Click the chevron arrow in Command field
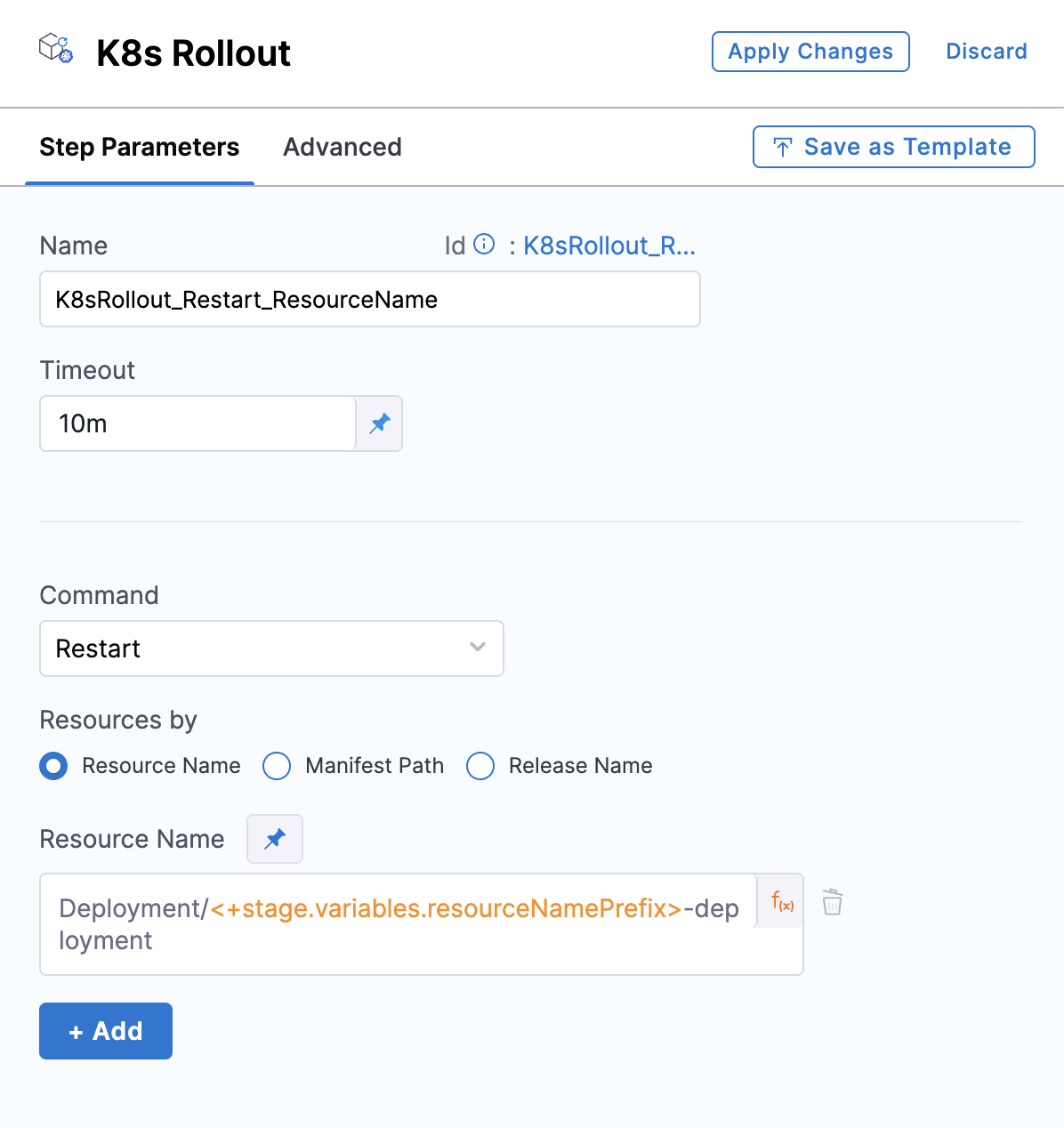 tap(478, 648)
